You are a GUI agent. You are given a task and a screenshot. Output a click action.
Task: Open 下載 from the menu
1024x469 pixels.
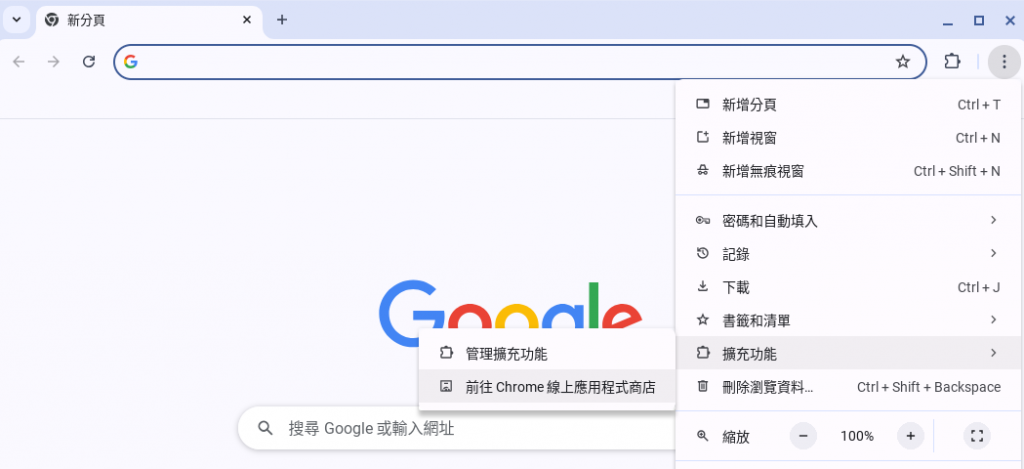click(x=848, y=287)
